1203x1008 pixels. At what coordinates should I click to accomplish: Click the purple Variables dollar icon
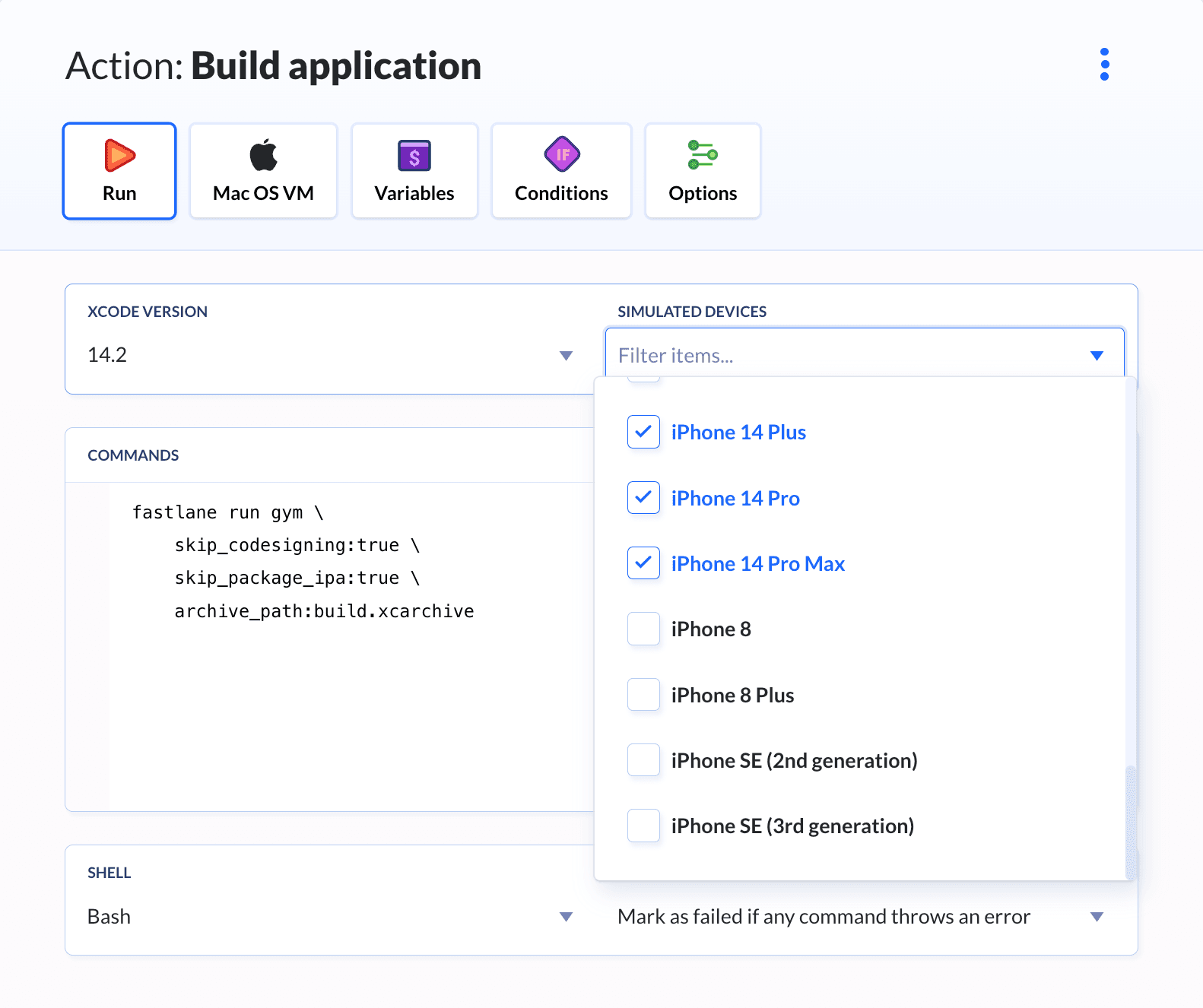414,156
